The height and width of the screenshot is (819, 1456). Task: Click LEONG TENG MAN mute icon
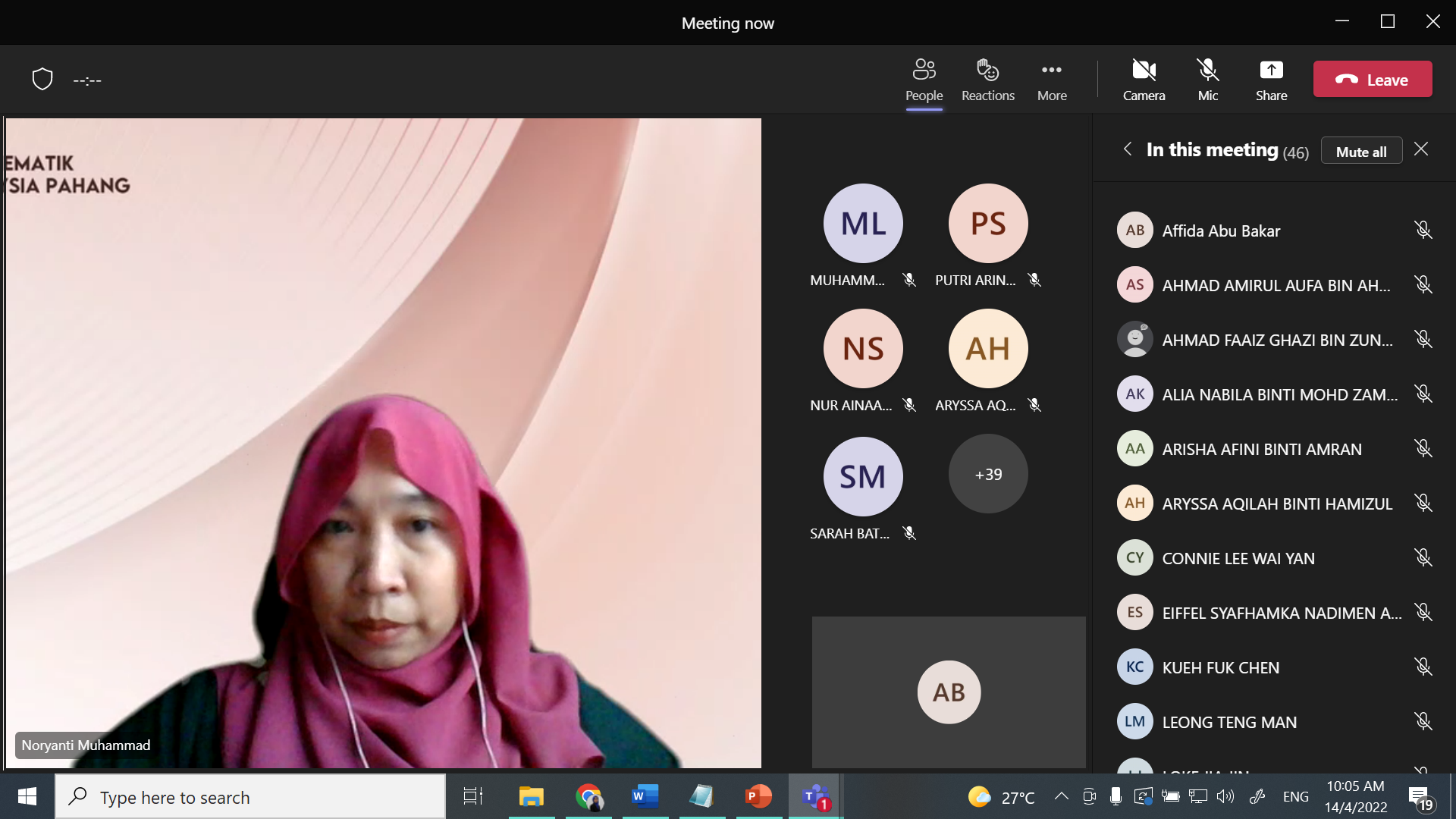(x=1423, y=721)
